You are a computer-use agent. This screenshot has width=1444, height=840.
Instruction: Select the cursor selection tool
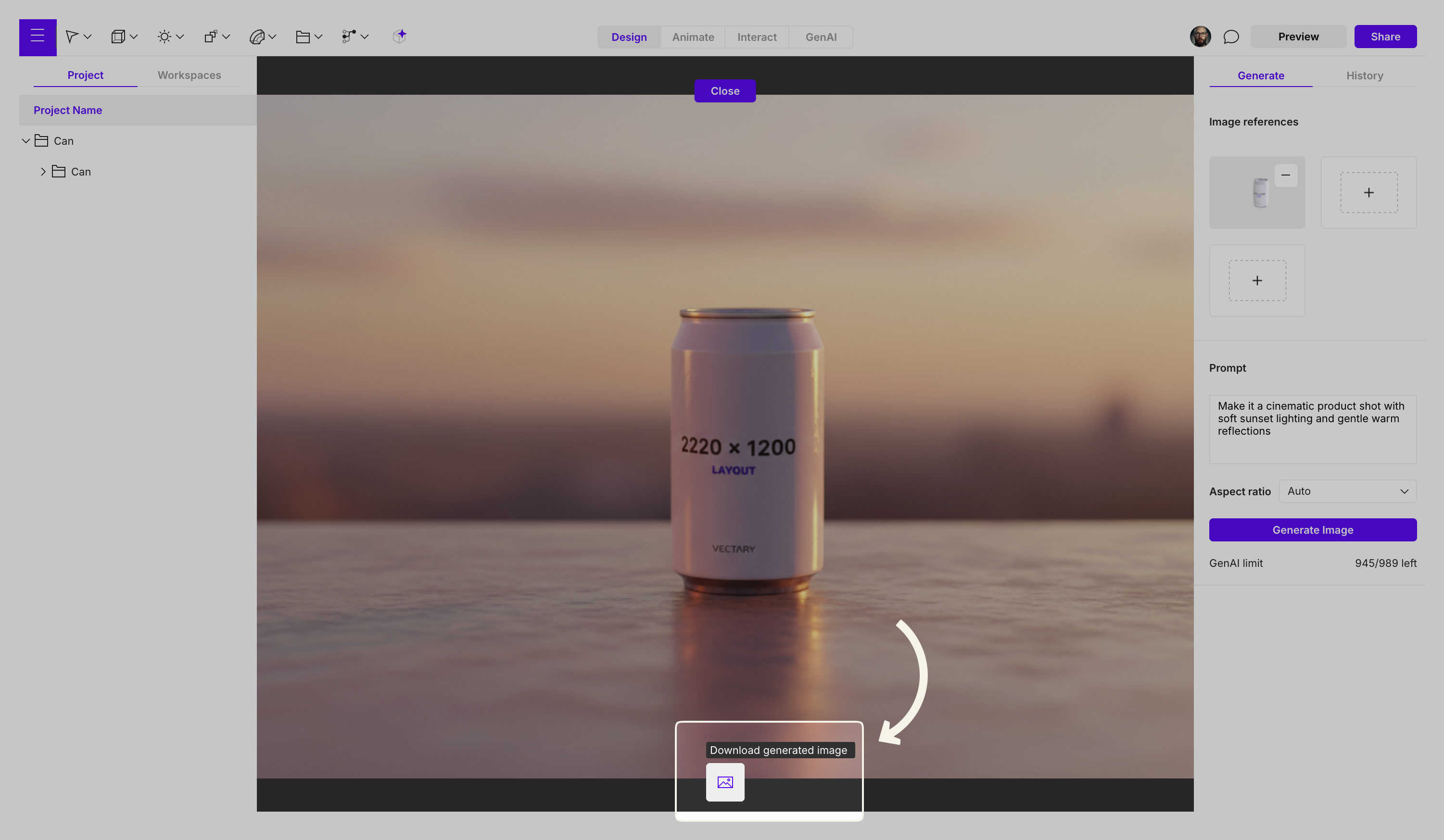click(71, 37)
